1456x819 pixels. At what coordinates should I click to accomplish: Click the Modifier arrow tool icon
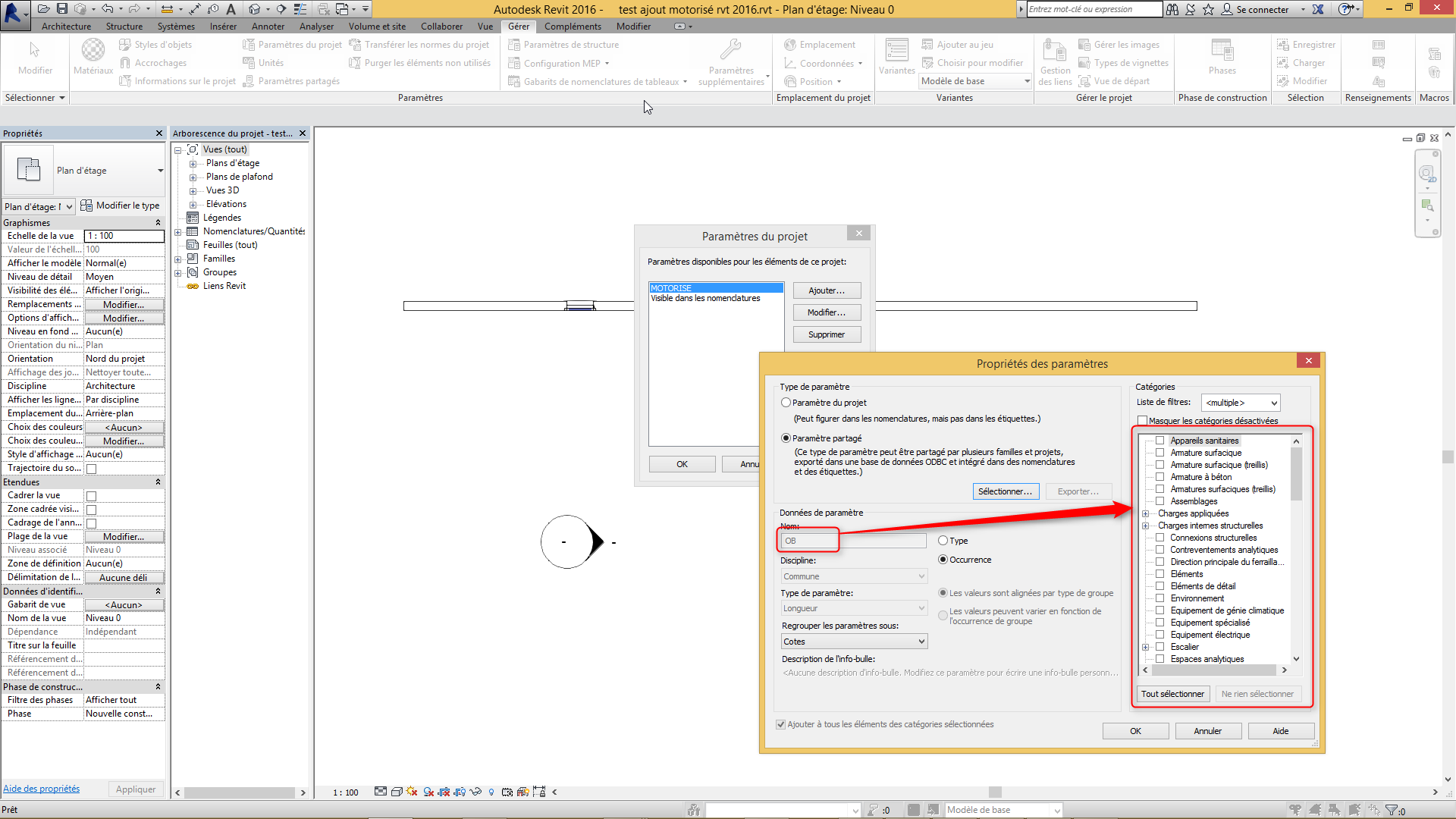35,51
